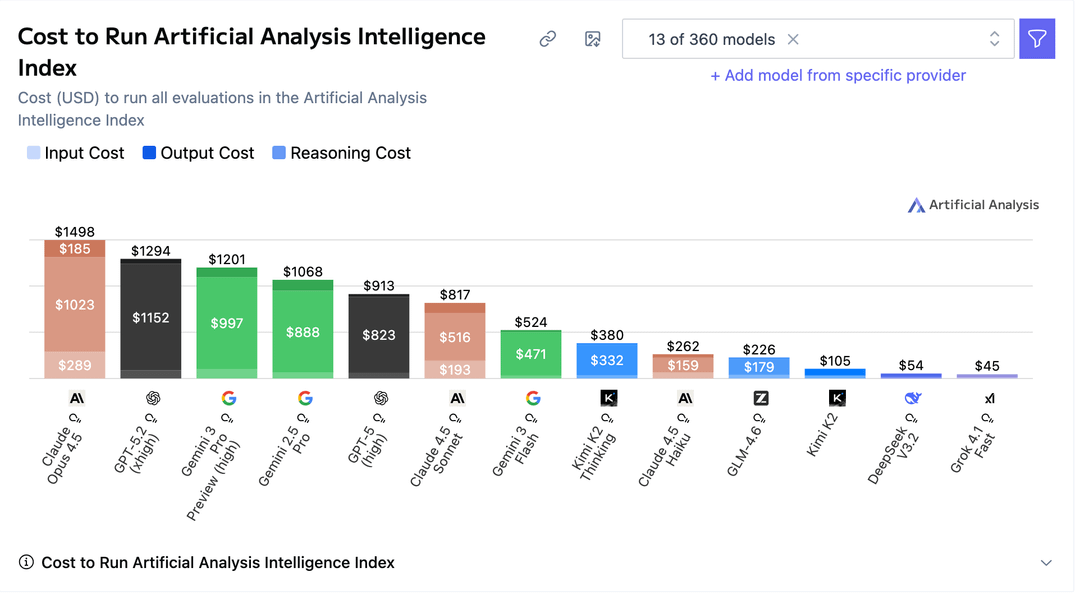Viewport: 1080px width, 600px height.
Task: Click Add model from specific provider
Action: pyautogui.click(x=838, y=76)
